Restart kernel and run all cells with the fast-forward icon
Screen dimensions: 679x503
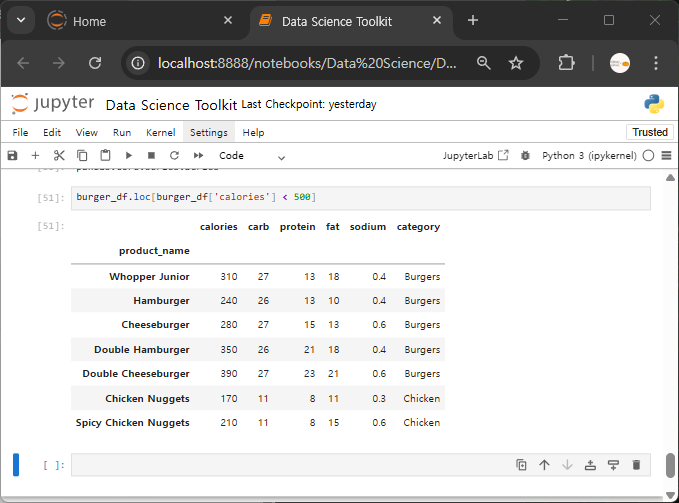tap(198, 155)
